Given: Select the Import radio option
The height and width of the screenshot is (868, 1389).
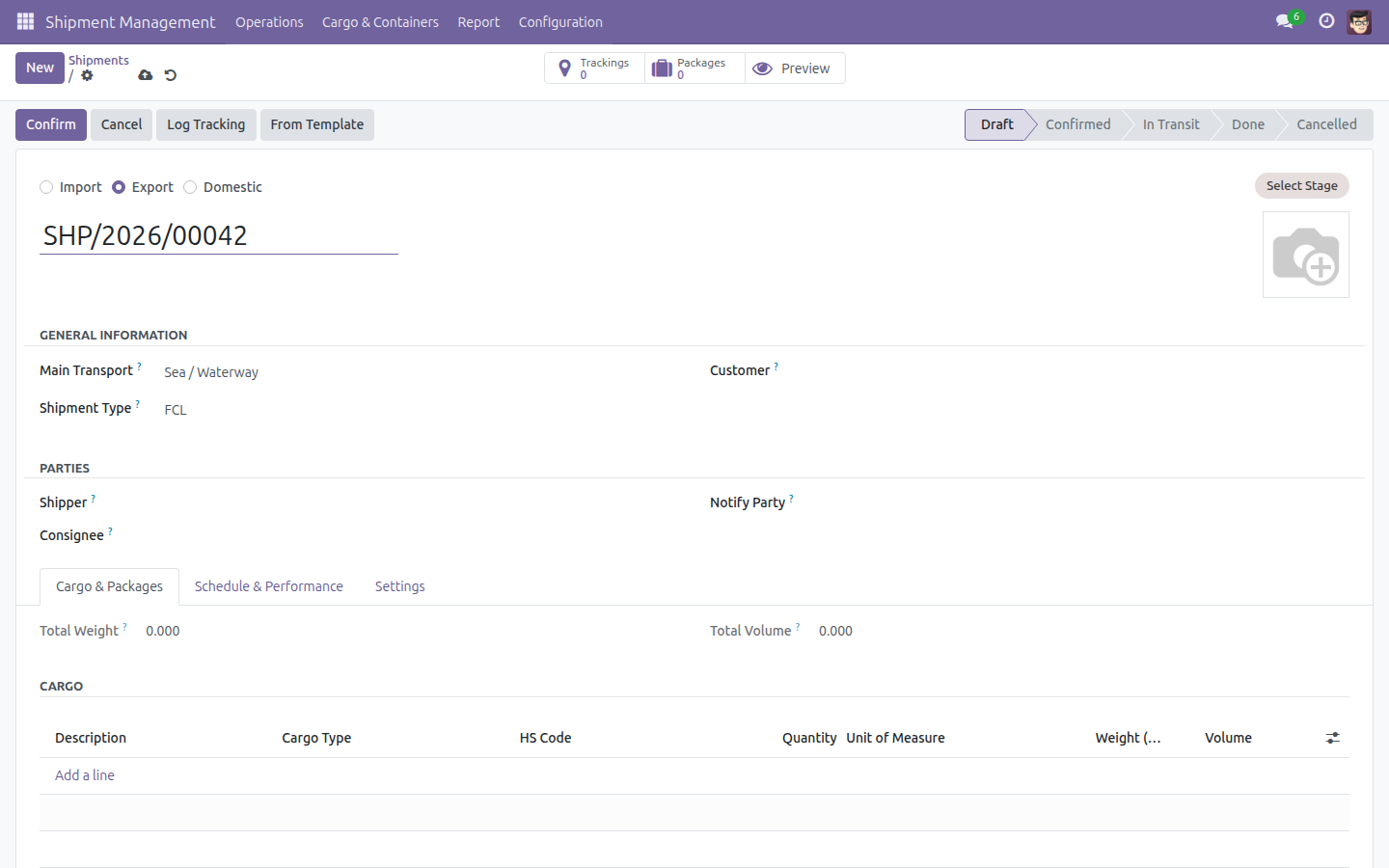Looking at the screenshot, I should click(46, 187).
